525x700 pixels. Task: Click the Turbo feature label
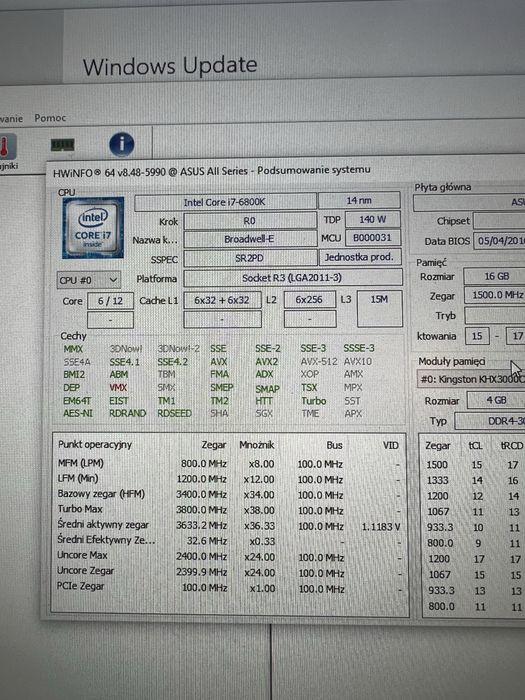[313, 401]
